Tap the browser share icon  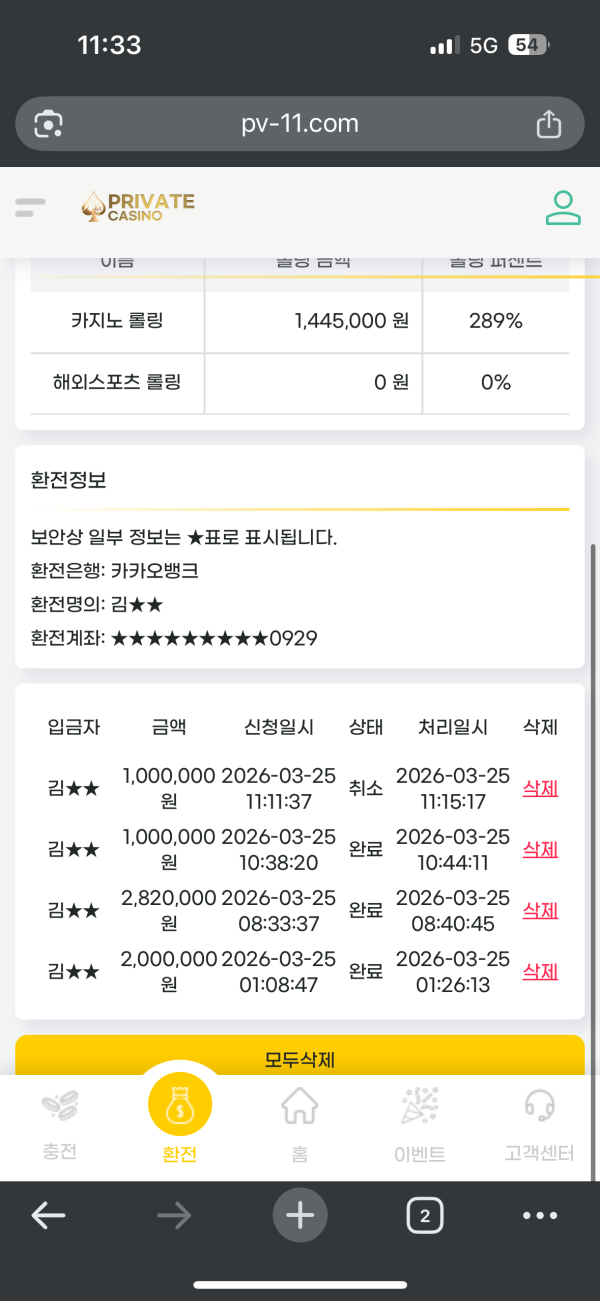tap(548, 124)
